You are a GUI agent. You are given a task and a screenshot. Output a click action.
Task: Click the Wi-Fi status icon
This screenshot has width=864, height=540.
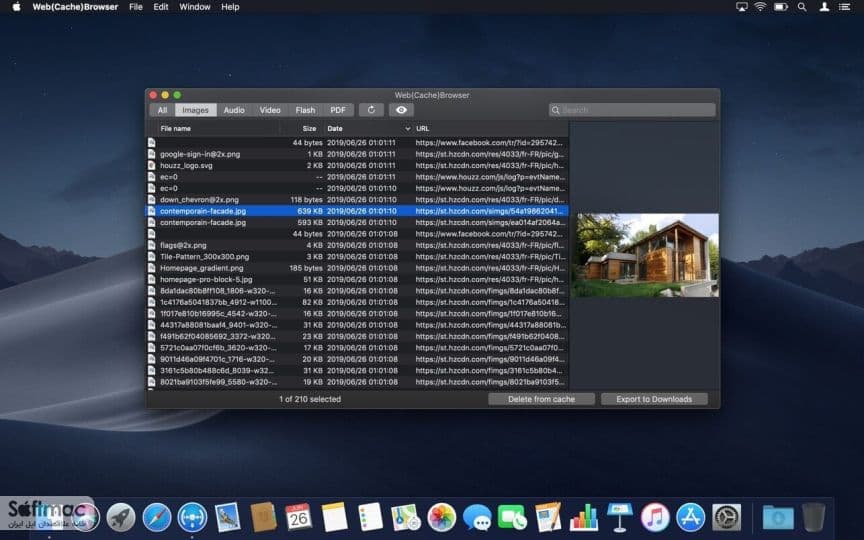[x=760, y=7]
